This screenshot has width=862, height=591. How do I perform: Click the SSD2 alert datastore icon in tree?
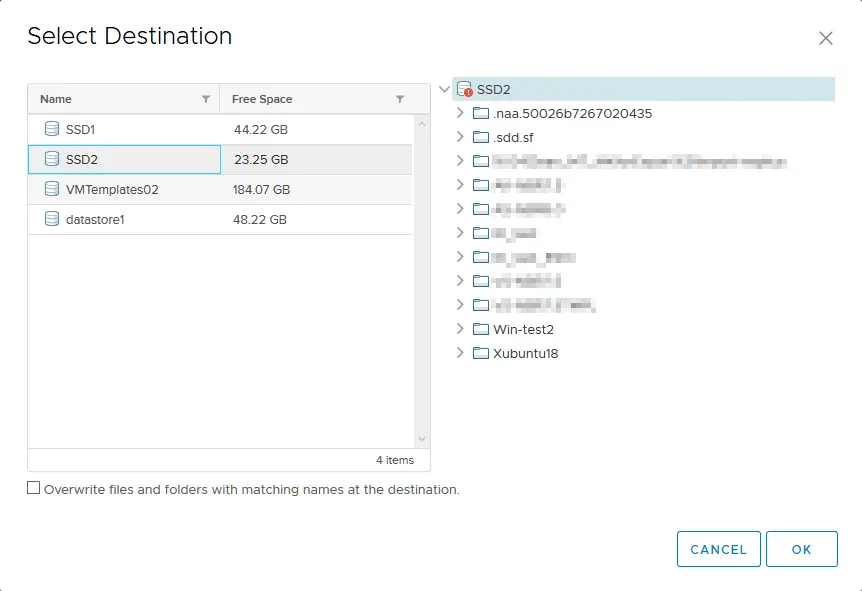[465, 89]
